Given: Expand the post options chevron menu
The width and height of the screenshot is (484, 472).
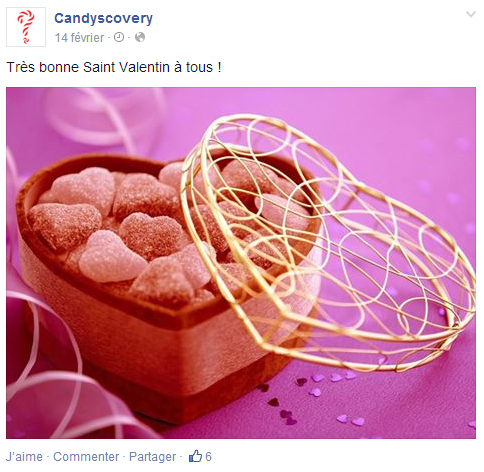Looking at the screenshot, I should (x=471, y=14).
